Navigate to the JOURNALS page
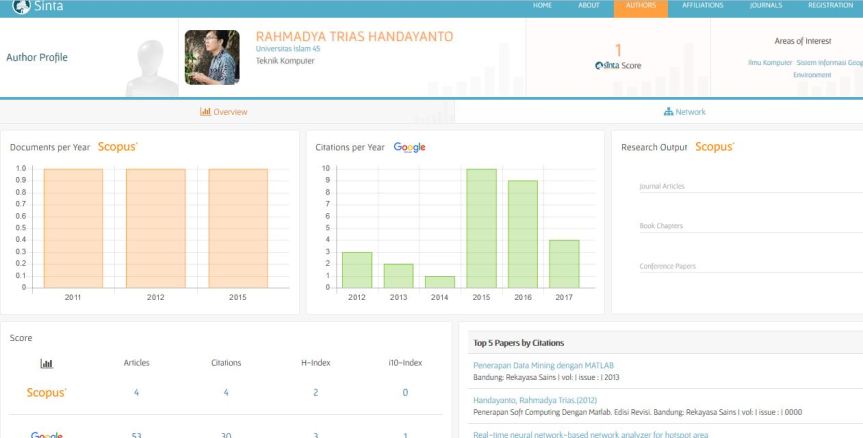The height and width of the screenshot is (438, 863). click(765, 6)
